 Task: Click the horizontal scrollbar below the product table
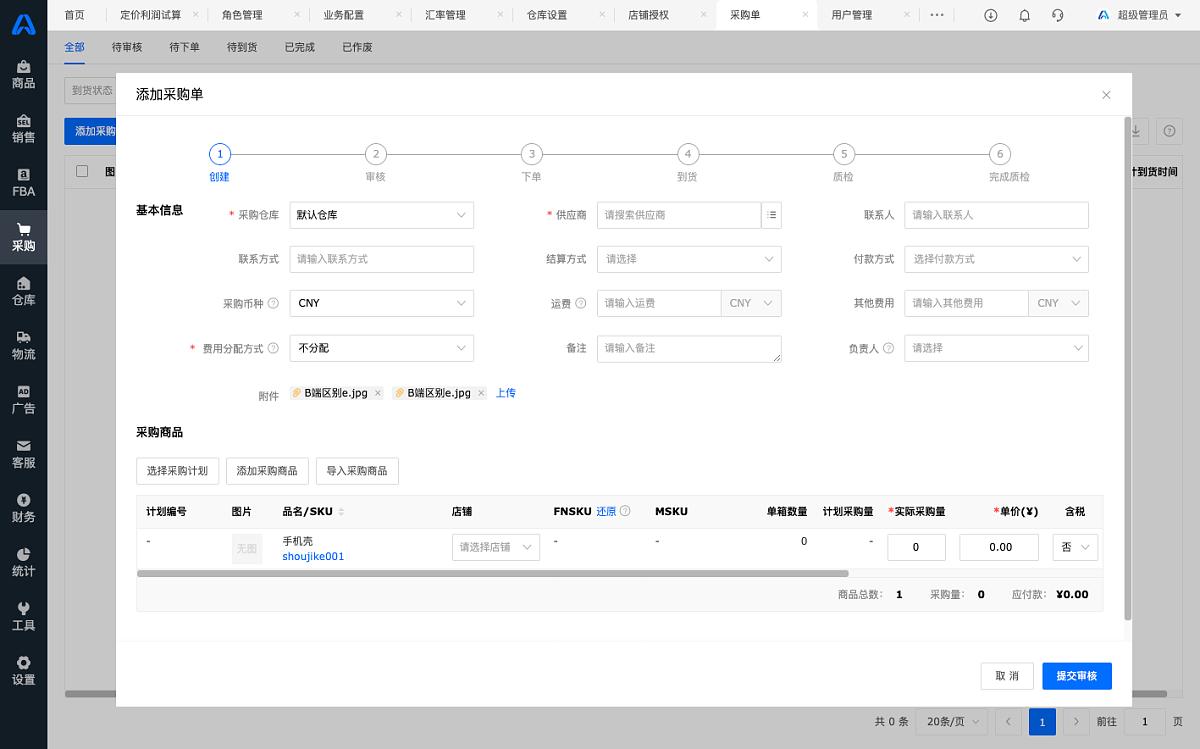pos(490,573)
